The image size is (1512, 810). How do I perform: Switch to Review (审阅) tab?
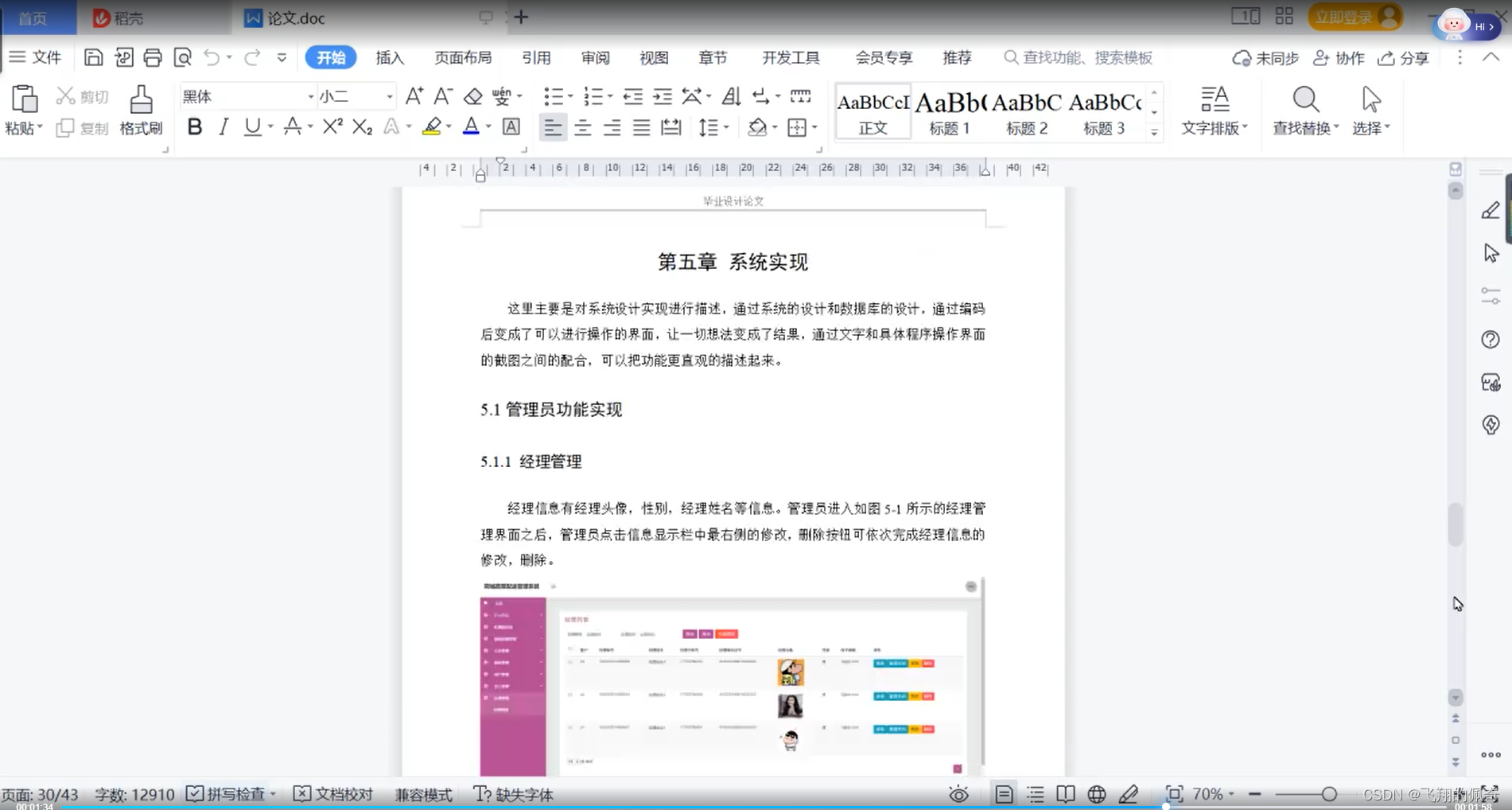click(x=595, y=57)
